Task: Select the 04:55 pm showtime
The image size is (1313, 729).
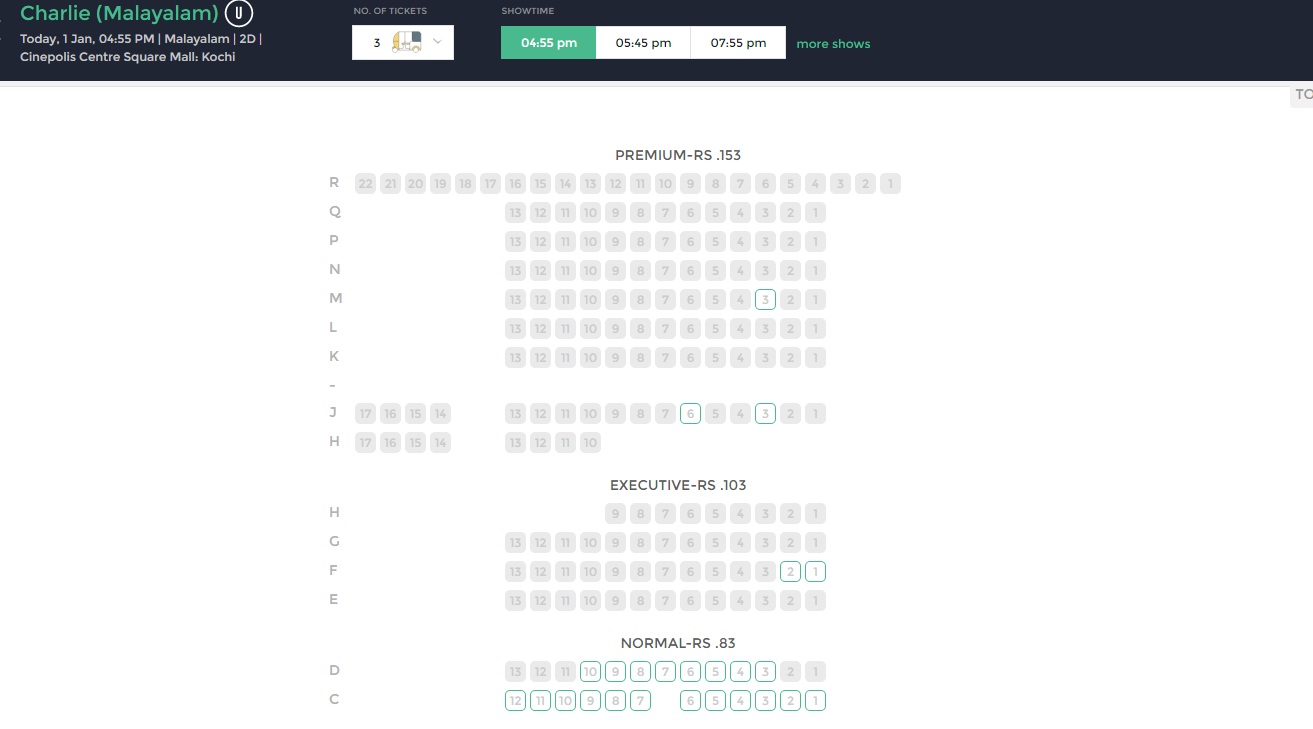Action: coord(549,43)
